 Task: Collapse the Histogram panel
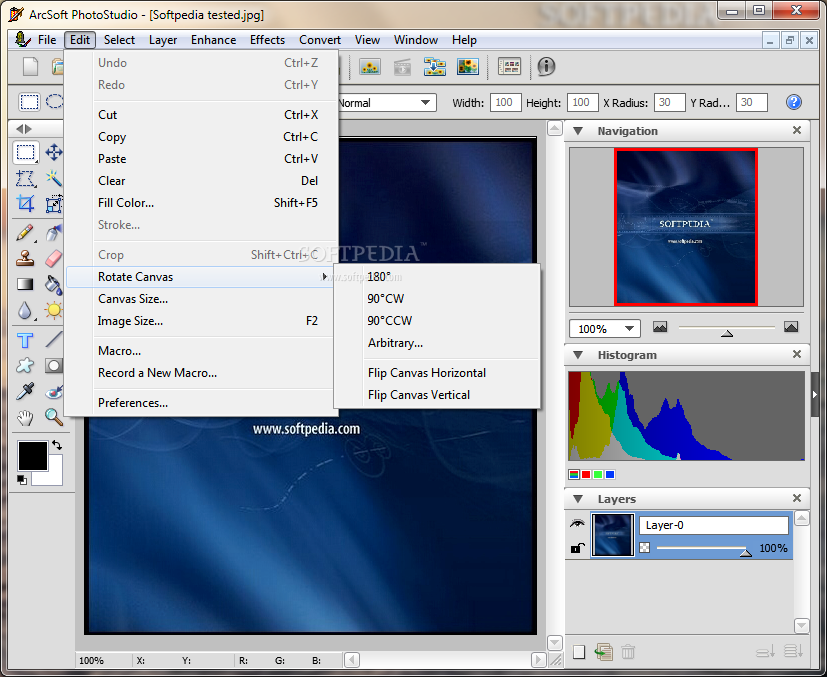pos(578,355)
